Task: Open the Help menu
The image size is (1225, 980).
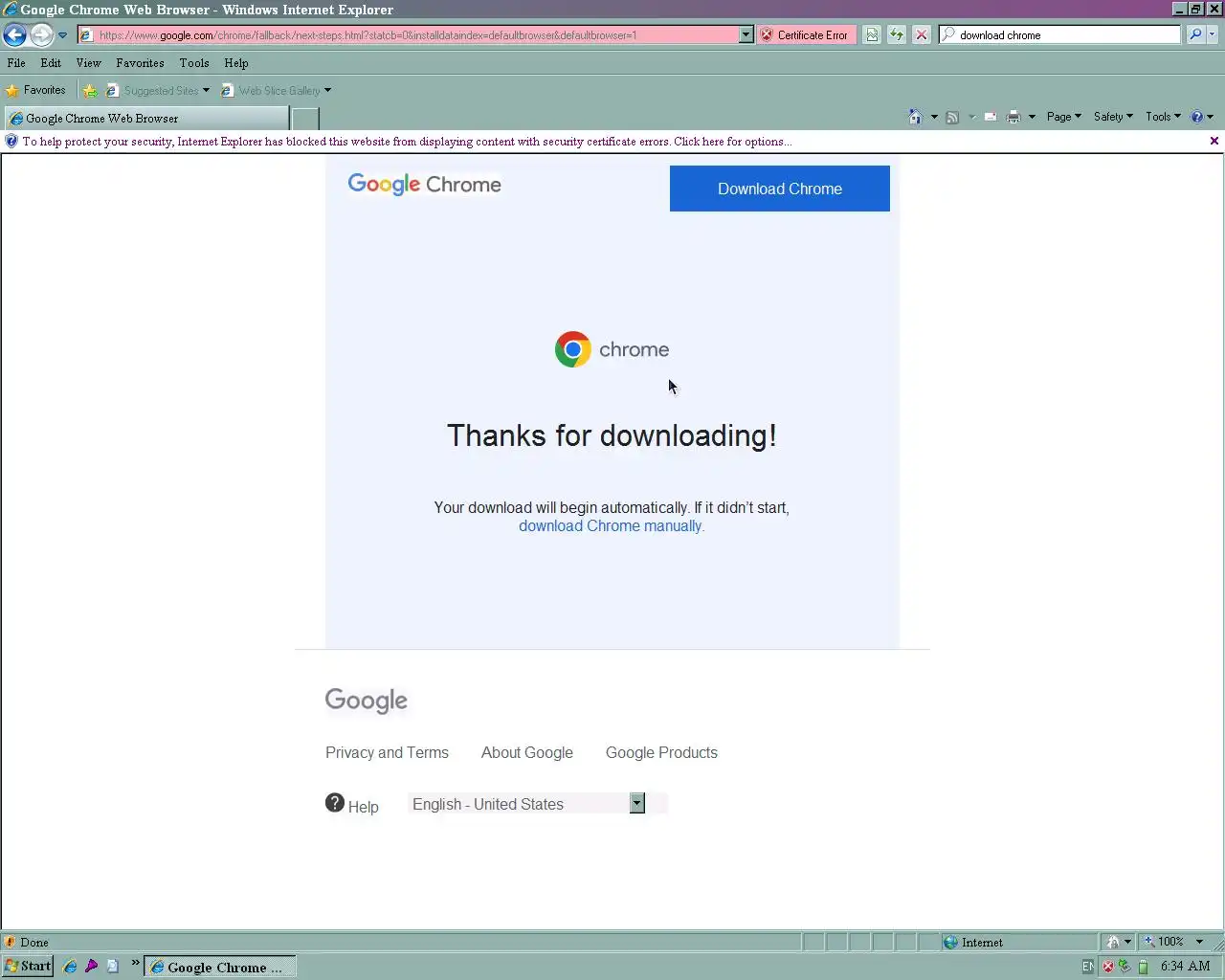Action: click(236, 63)
